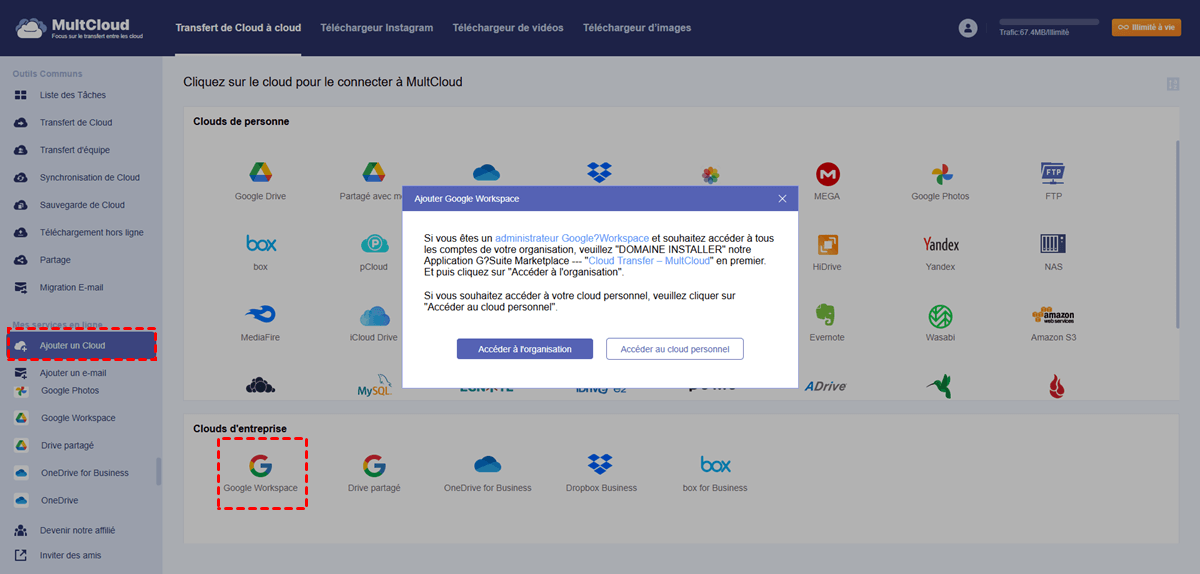Choose the pCloud icon
Image resolution: width=1200 pixels, height=574 pixels.
[x=374, y=244]
